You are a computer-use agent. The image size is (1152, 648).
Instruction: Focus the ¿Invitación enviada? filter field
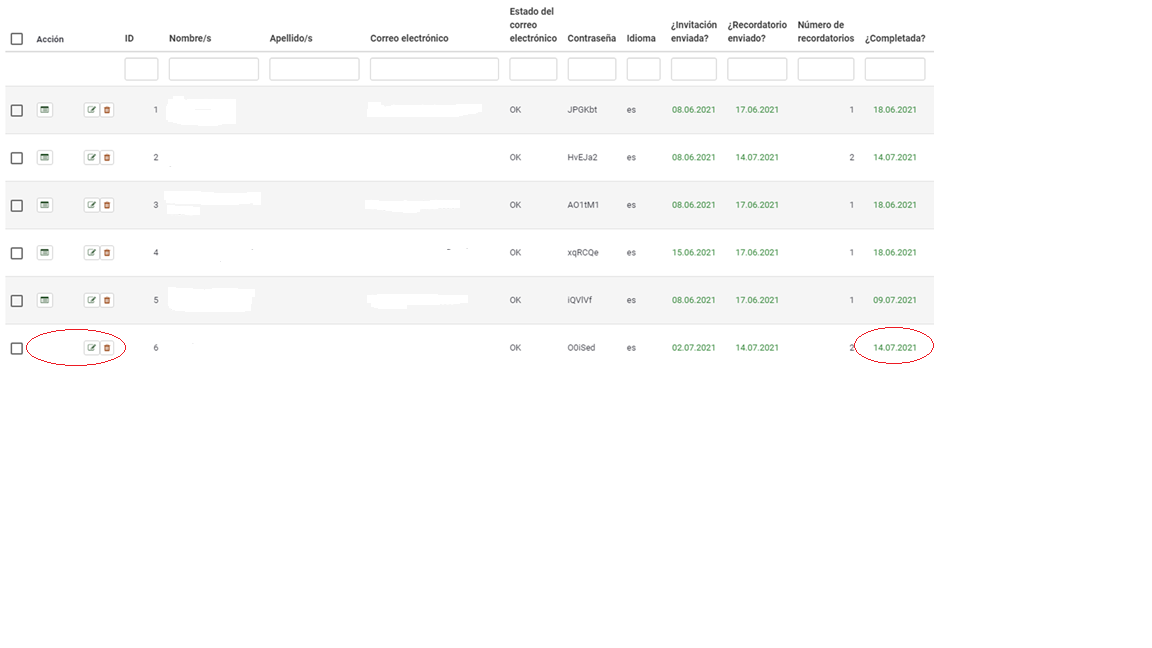pos(694,69)
